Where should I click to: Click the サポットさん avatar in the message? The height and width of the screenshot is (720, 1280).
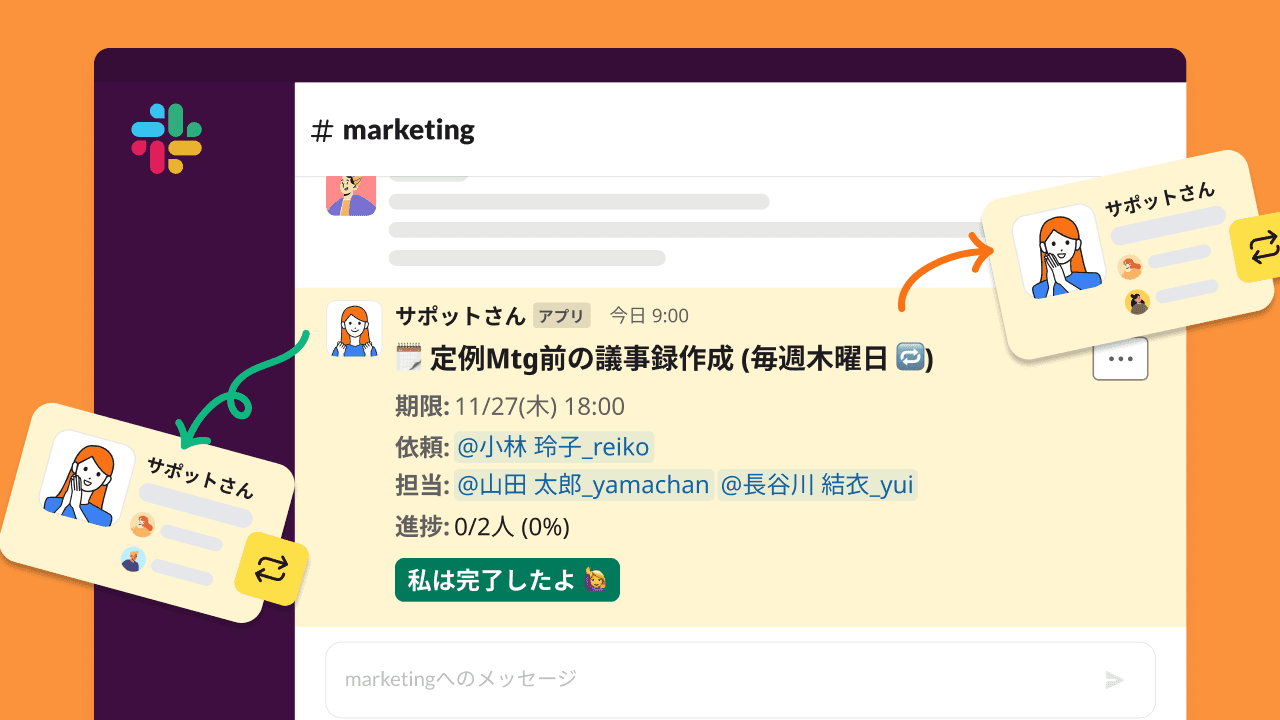[x=354, y=329]
